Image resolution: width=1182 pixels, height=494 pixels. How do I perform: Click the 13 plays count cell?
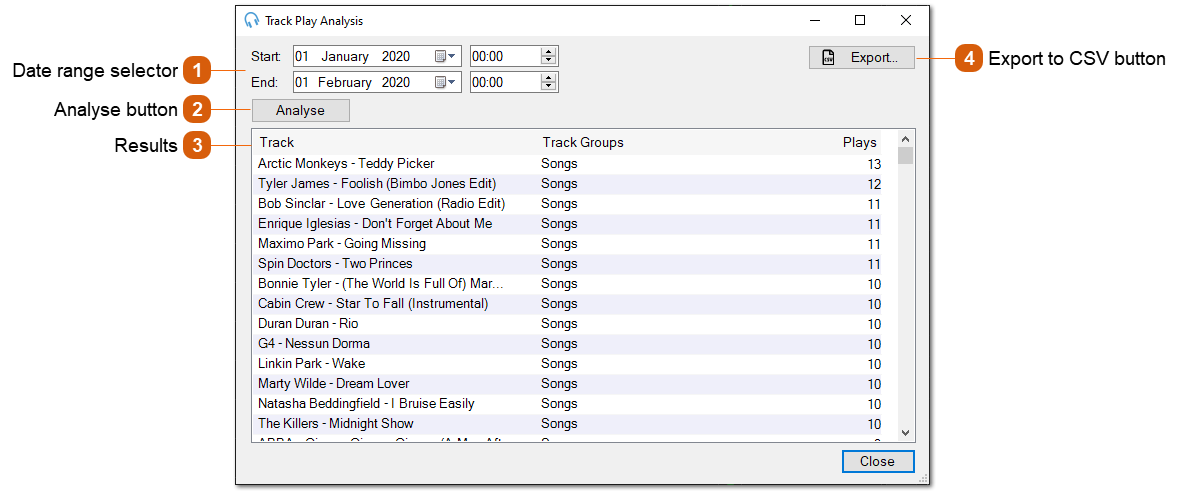[874, 164]
